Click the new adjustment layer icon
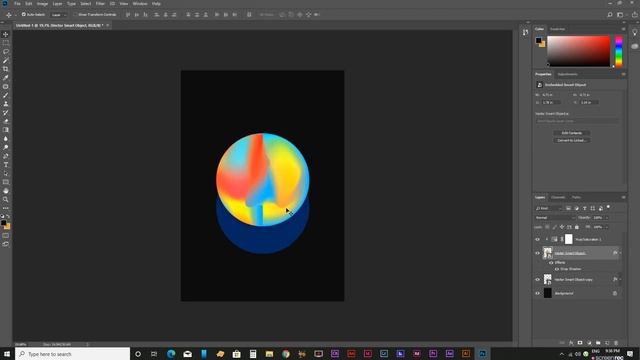 click(x=589, y=343)
